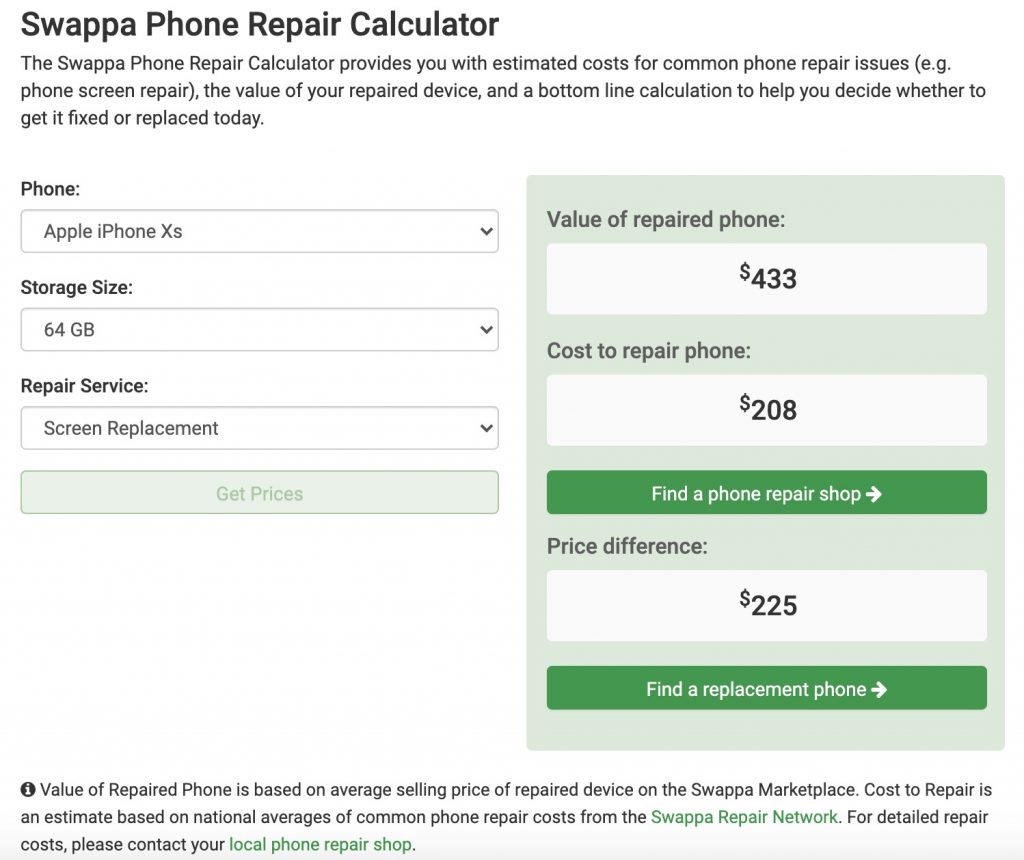Viewport: 1024px width, 860px height.
Task: Click arrow icon on replacement phone button
Action: pos(879,690)
